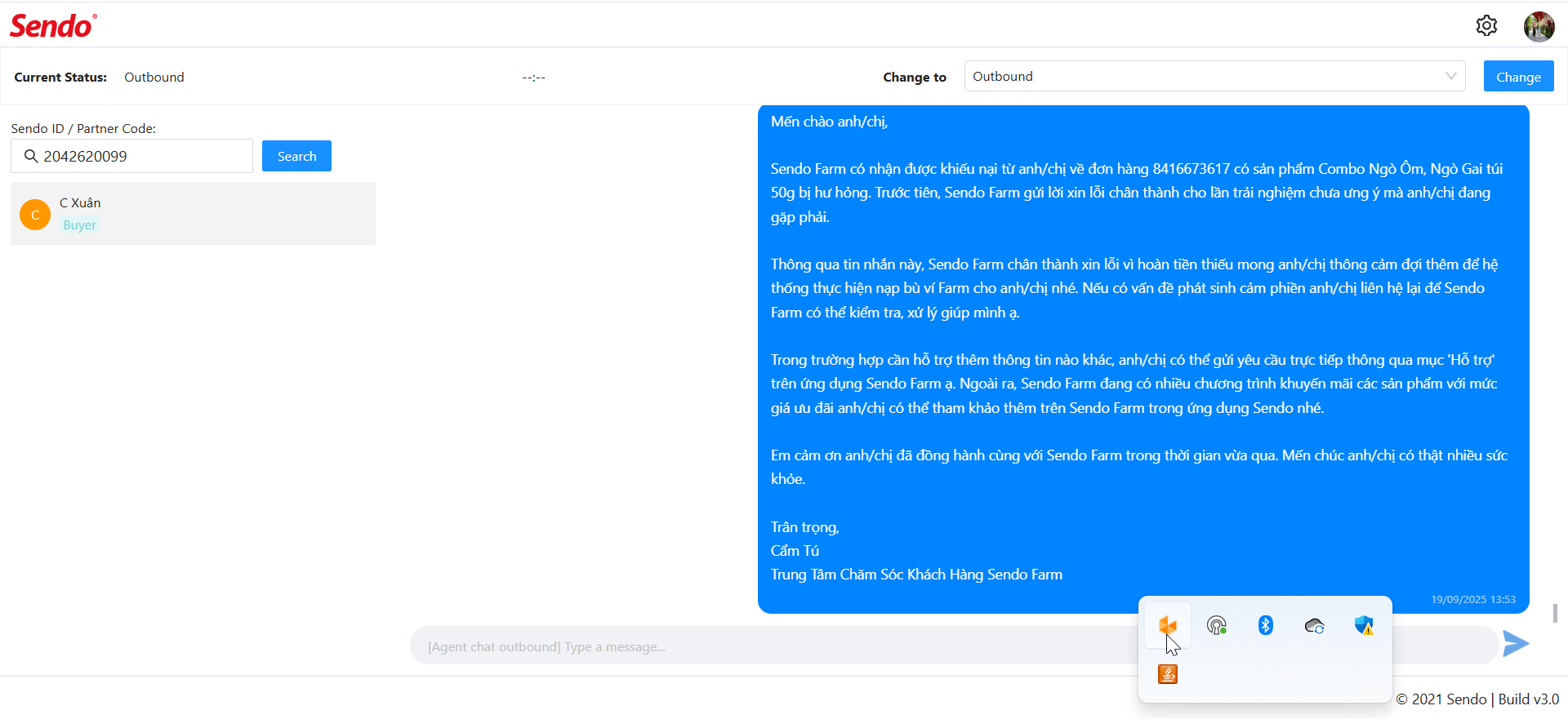Select the C Xuân Buyer conversation row
Screen dimensions: 1568x719
tap(193, 214)
